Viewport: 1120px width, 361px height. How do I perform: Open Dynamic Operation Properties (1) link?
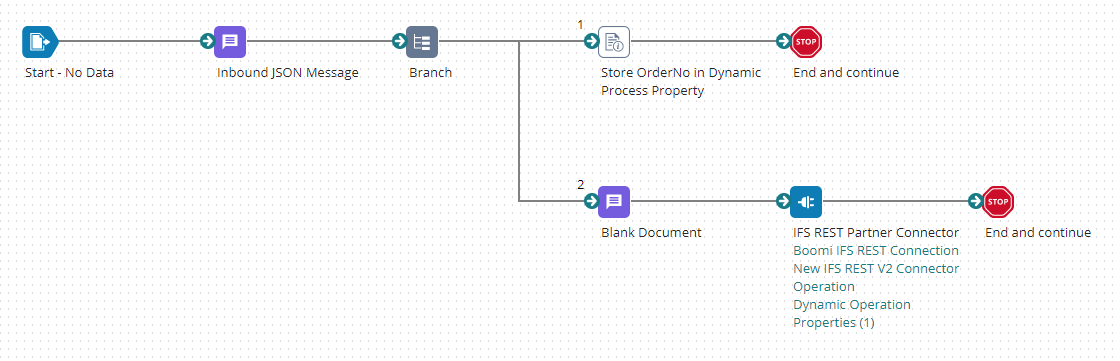[852, 313]
